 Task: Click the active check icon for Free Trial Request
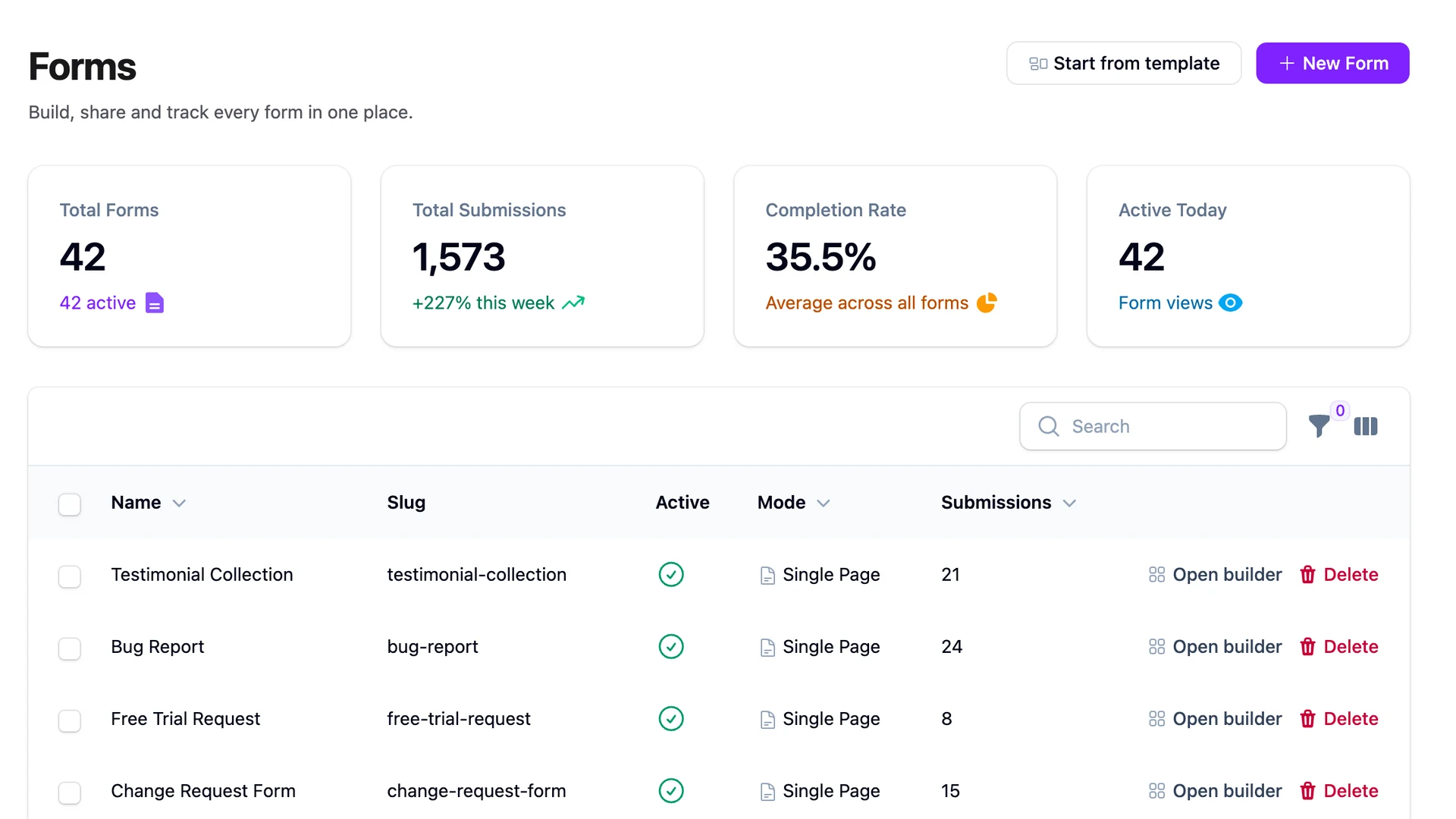click(x=671, y=719)
